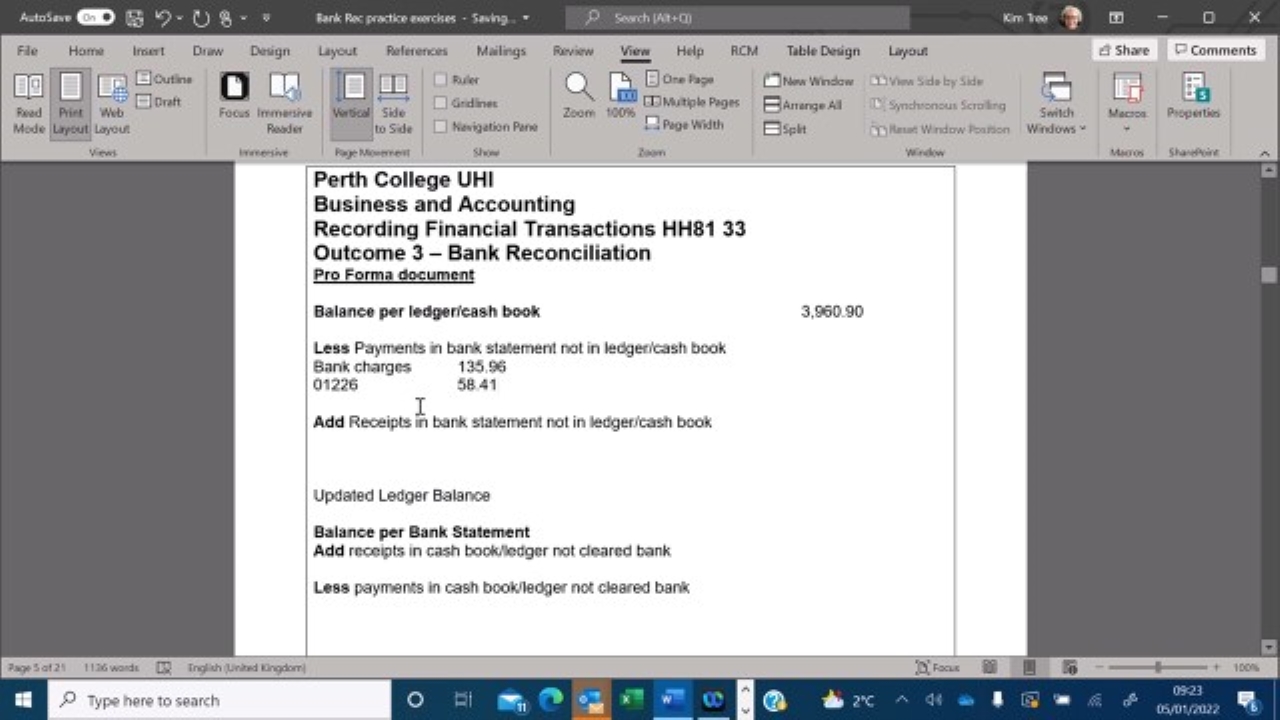
Task: Open Excel from the taskbar
Action: click(x=629, y=700)
